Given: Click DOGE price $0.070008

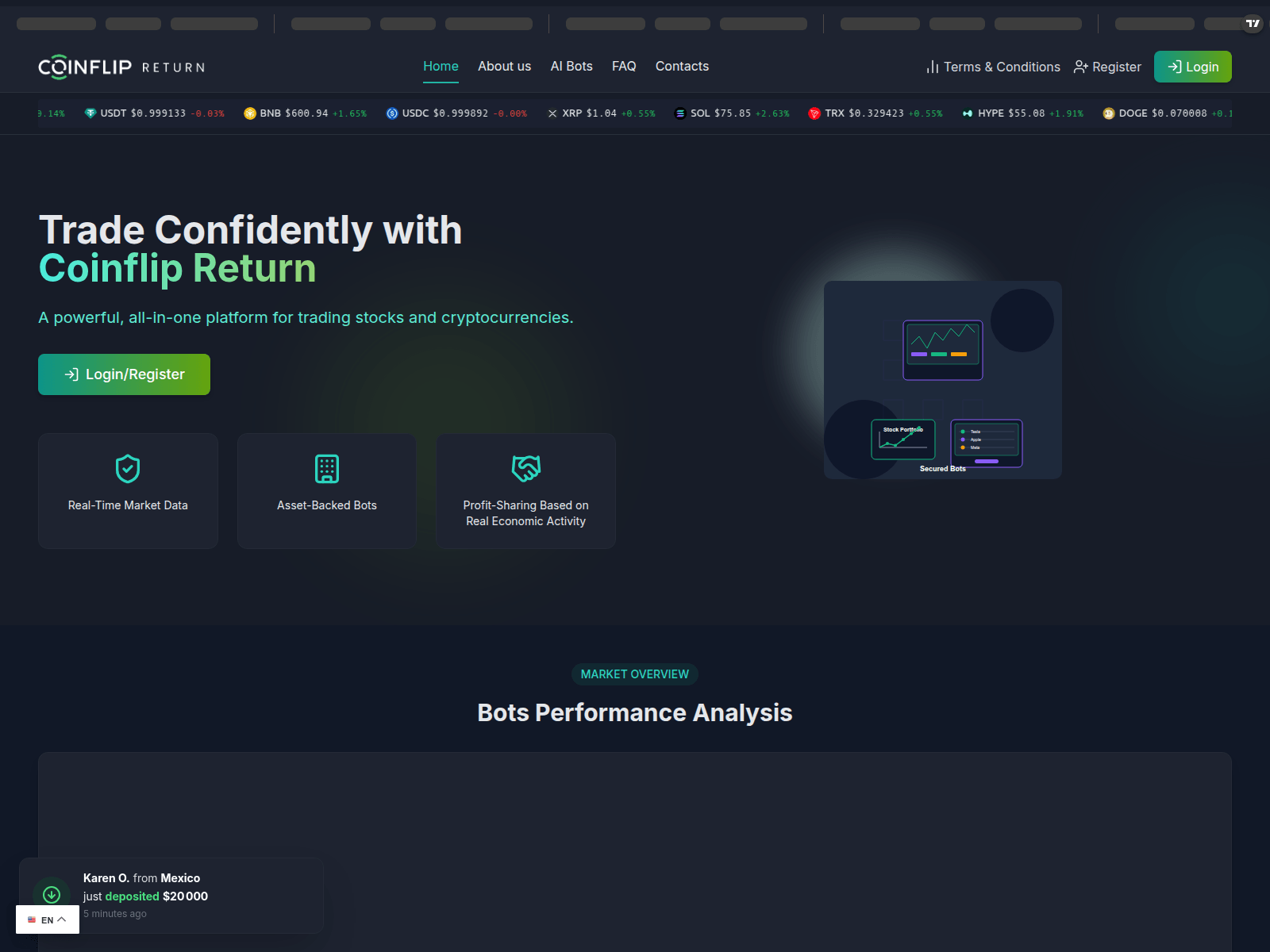Looking at the screenshot, I should coord(1180,113).
